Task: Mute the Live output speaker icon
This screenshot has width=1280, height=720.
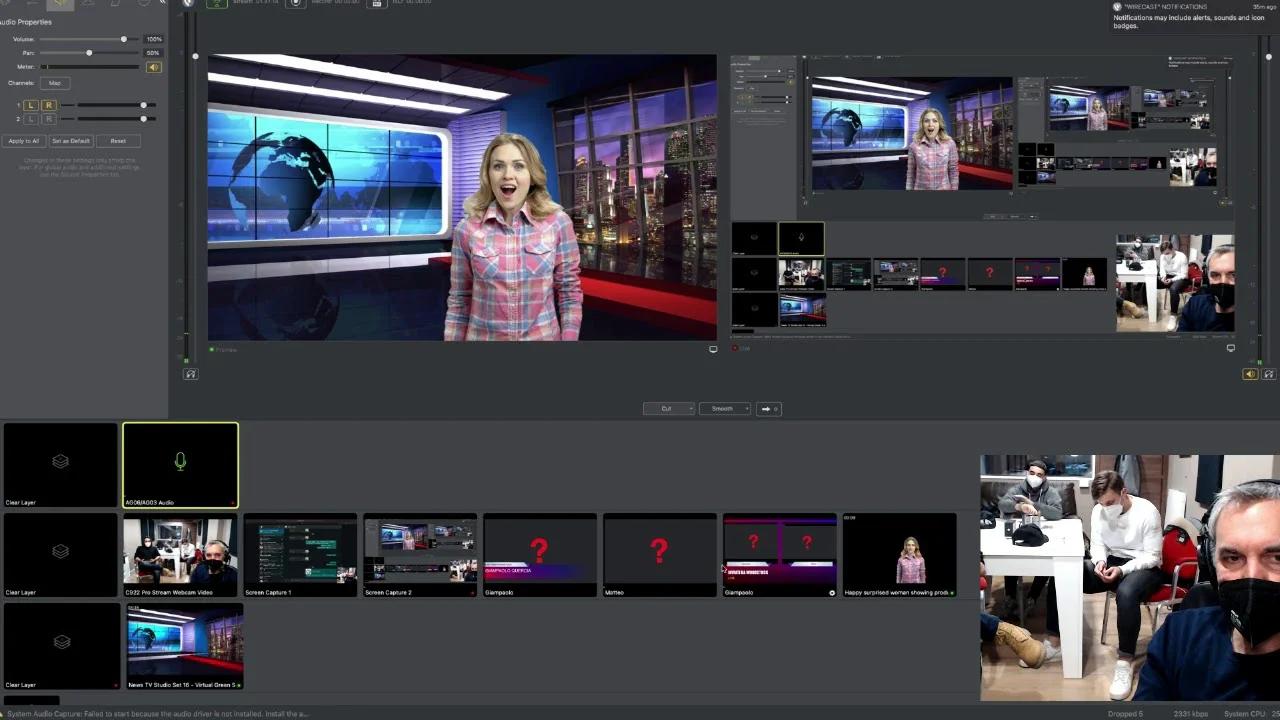Action: 1250,373
